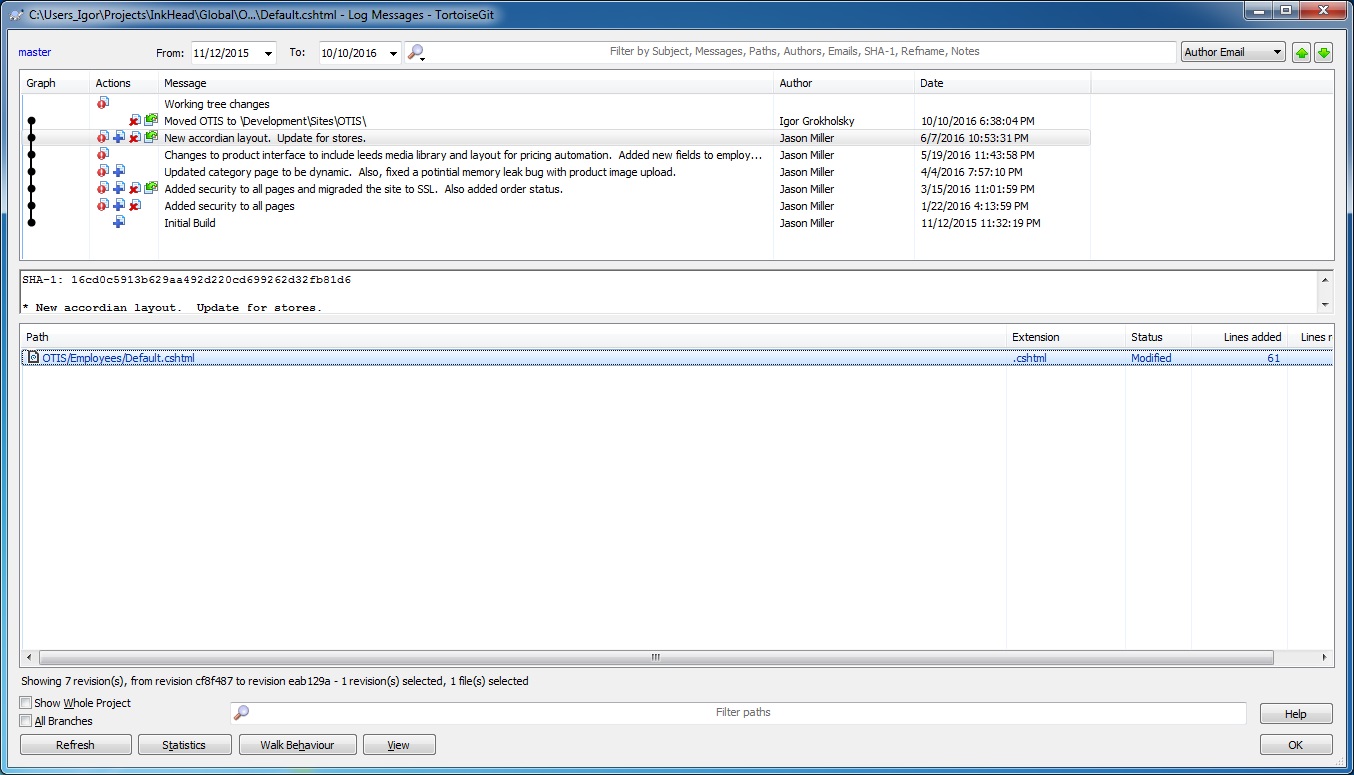1354x775 pixels.
Task: Click the Refresh button
Action: [75, 745]
